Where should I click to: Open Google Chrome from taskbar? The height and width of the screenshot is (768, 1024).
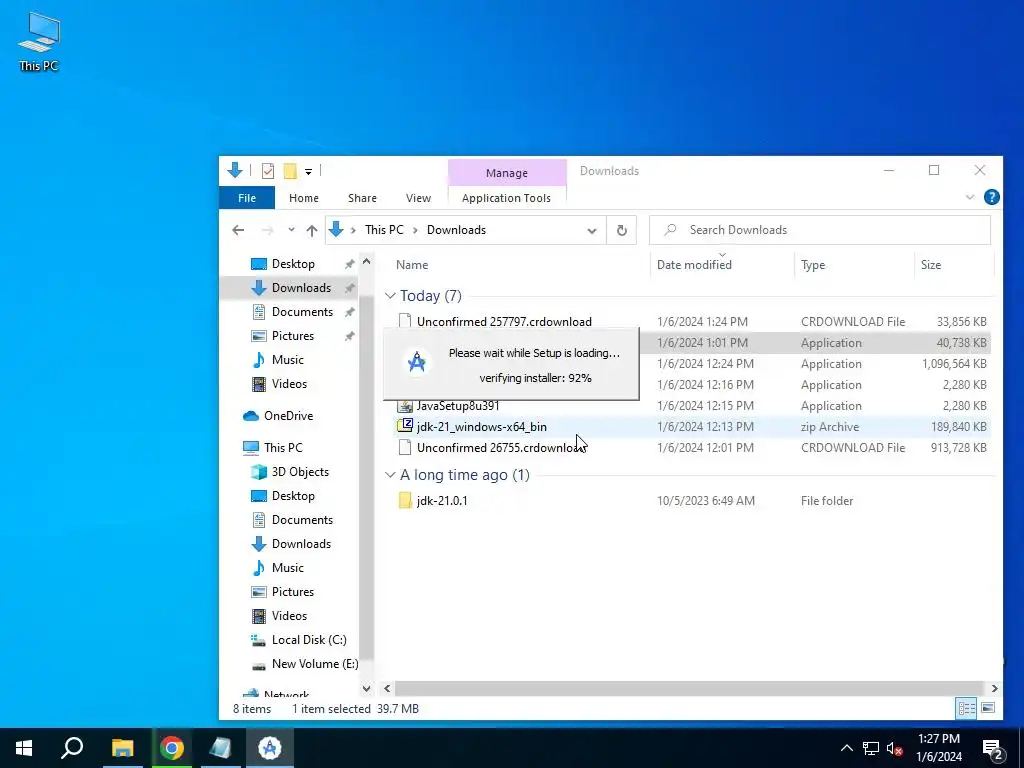click(172, 748)
